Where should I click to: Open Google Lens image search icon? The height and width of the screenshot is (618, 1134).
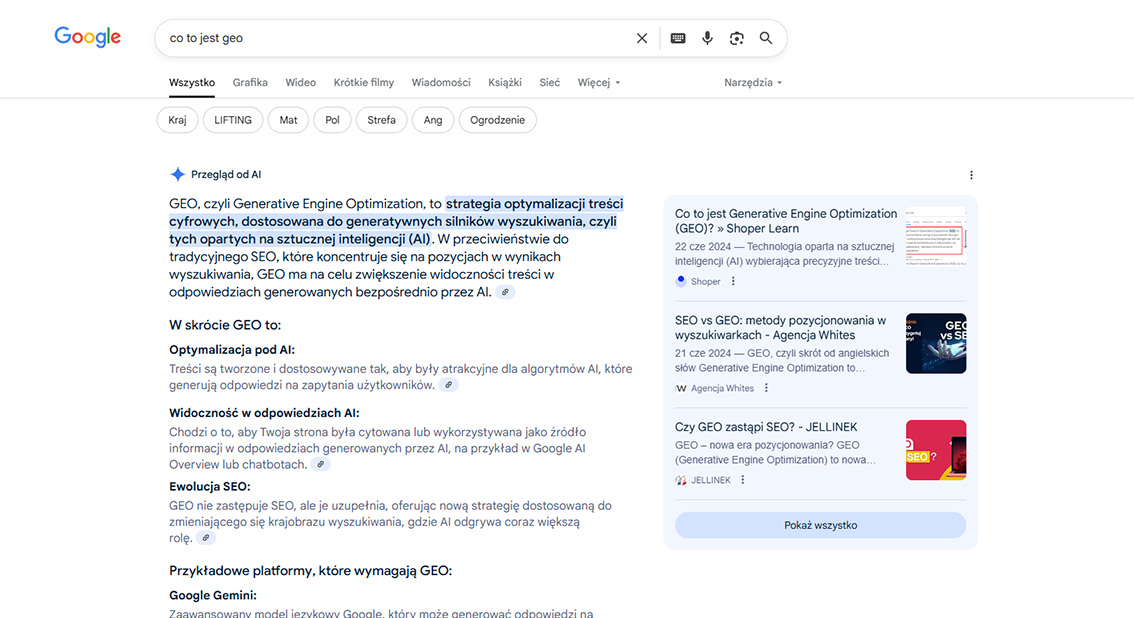tap(737, 38)
